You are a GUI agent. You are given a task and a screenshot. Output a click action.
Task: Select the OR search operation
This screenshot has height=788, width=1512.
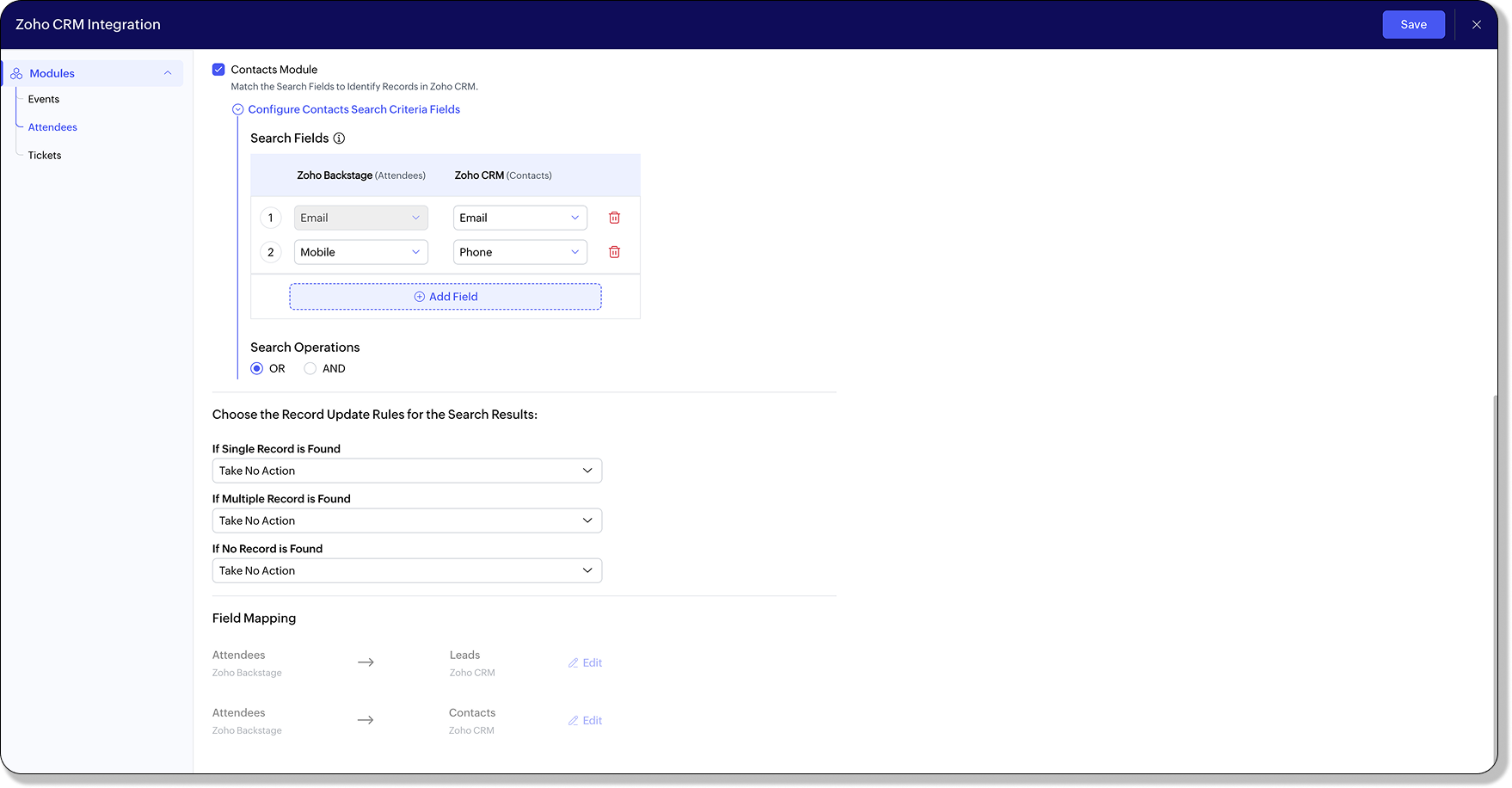256,368
